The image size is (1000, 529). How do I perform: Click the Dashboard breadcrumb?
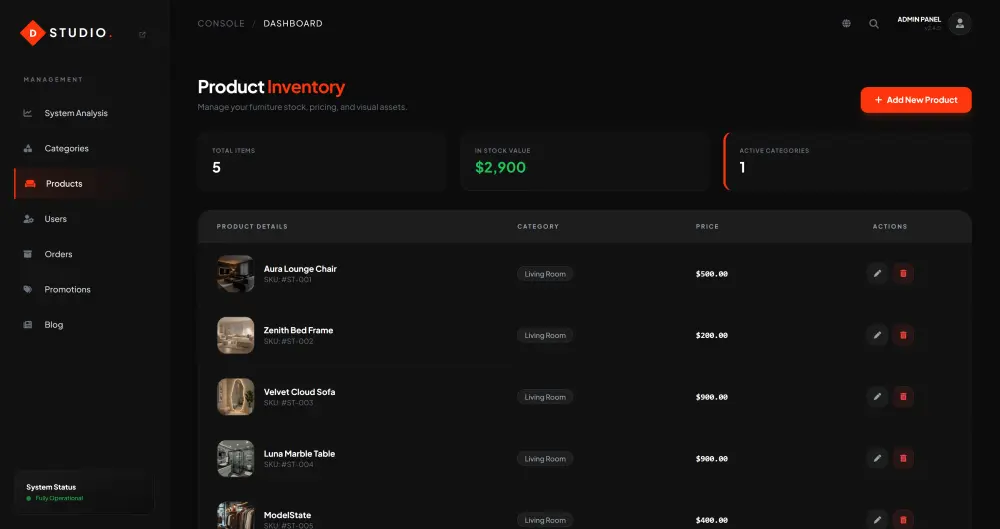coord(293,24)
